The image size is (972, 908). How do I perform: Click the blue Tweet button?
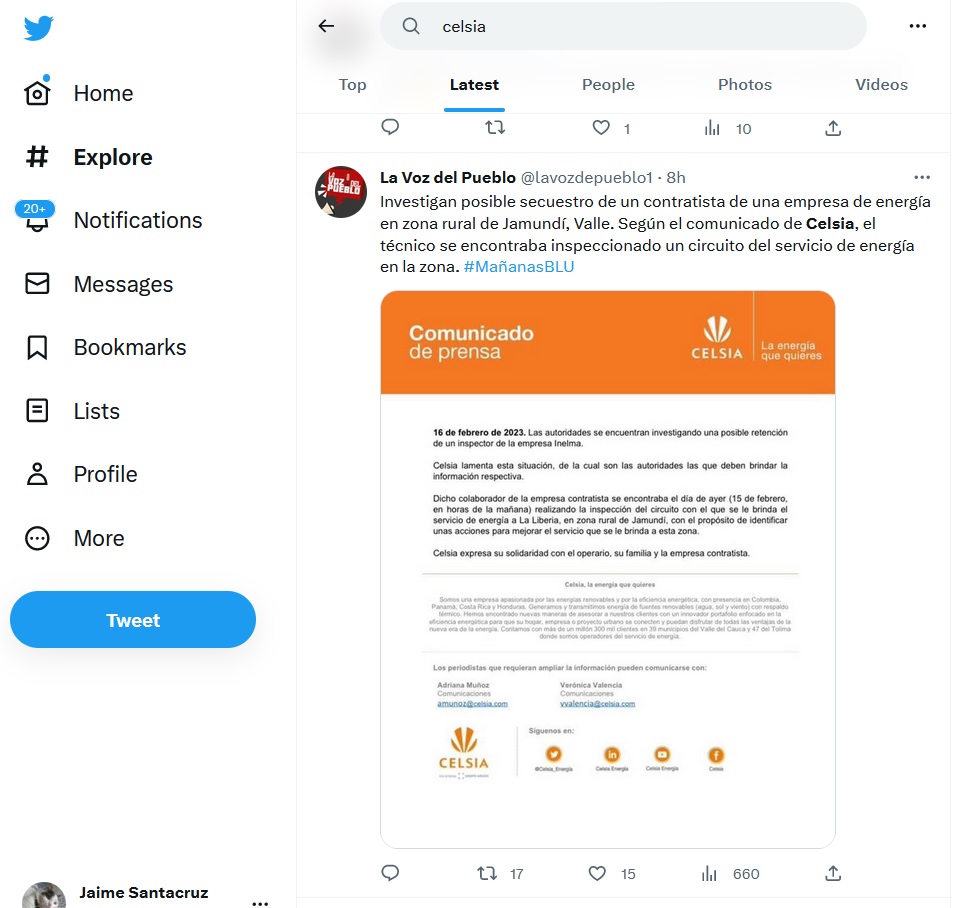pyautogui.click(x=133, y=619)
